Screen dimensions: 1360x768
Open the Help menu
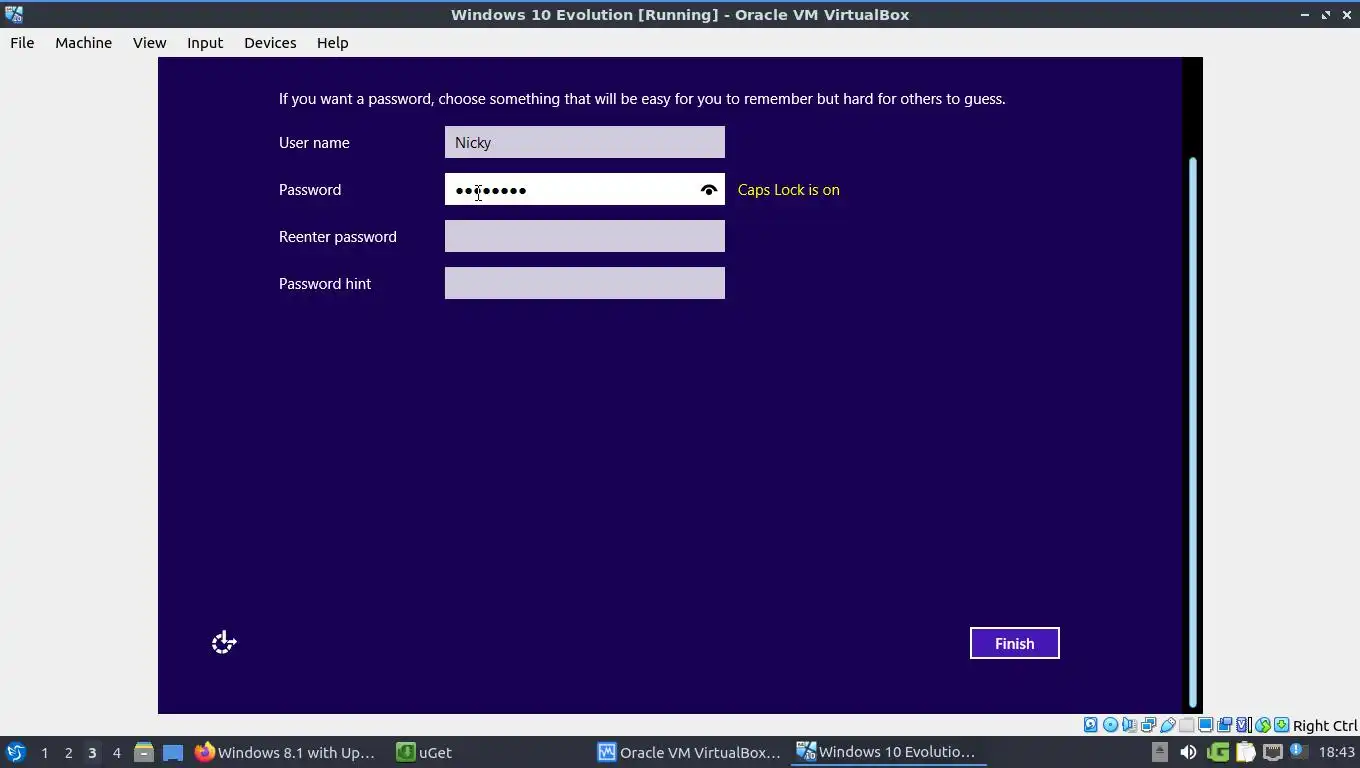tap(332, 43)
